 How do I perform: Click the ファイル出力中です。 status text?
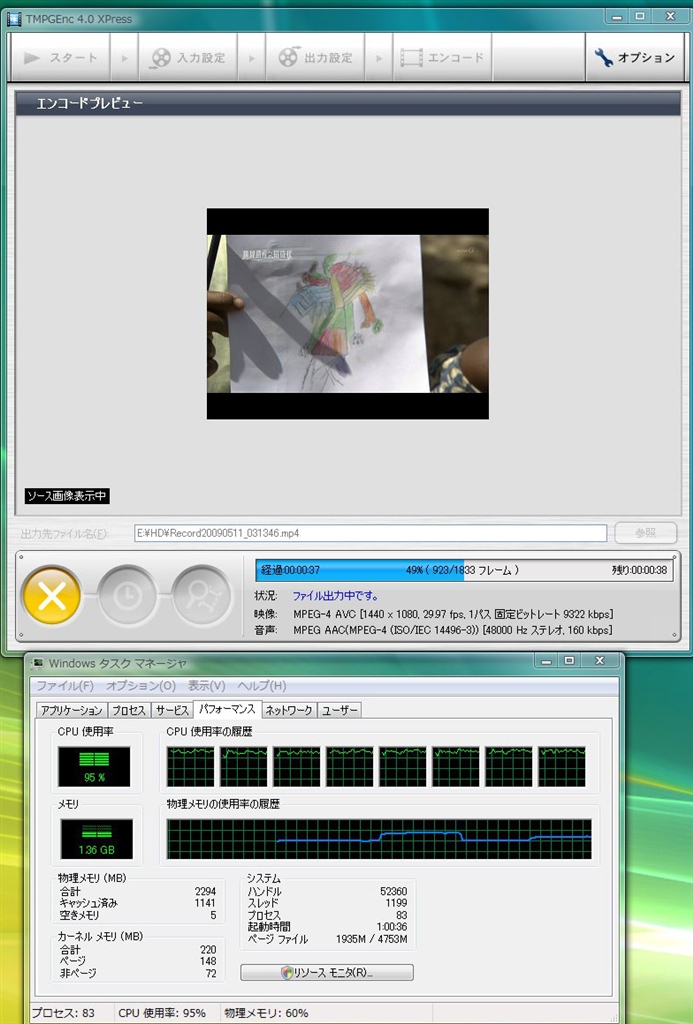tap(335, 596)
